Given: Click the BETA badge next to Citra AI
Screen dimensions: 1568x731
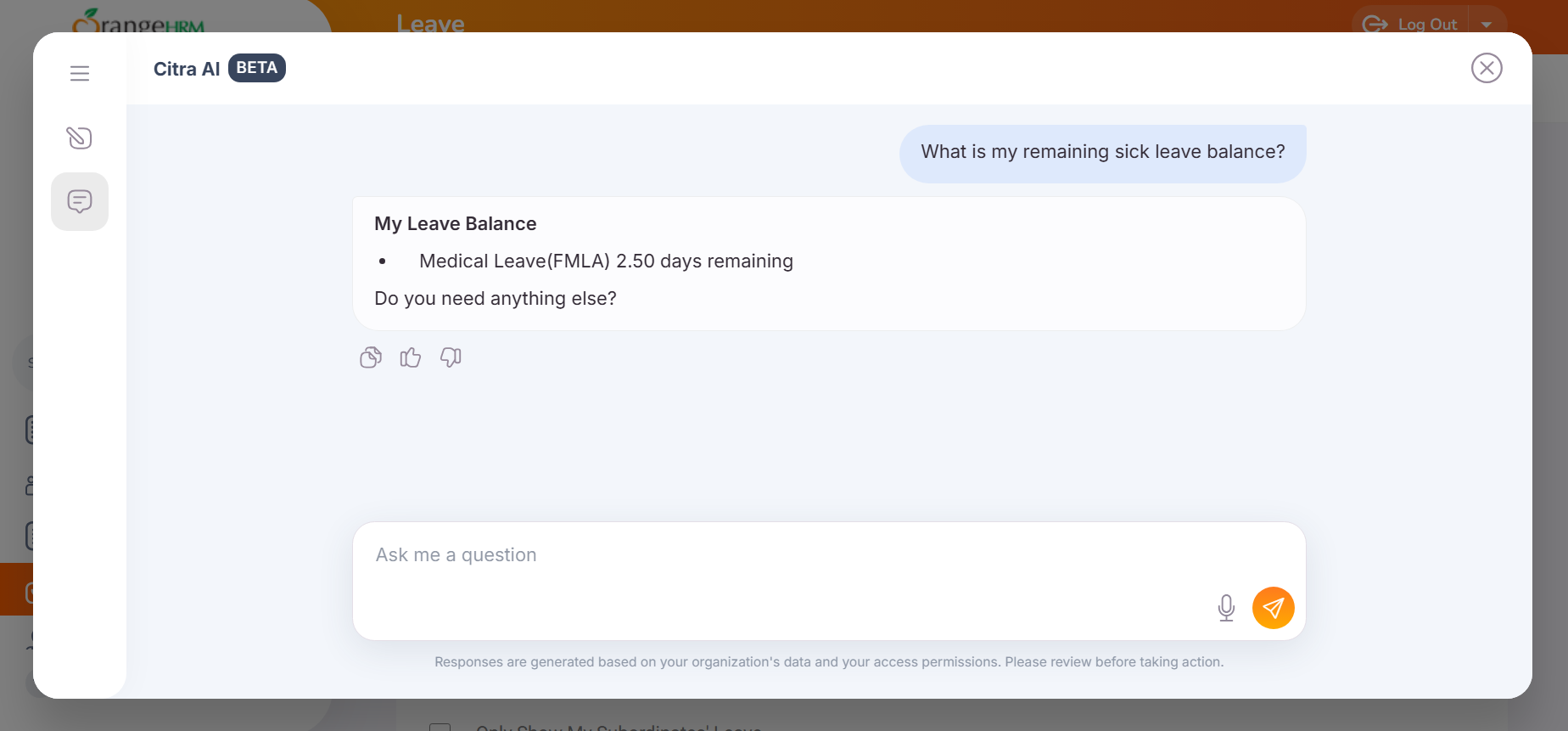Looking at the screenshot, I should tap(257, 68).
